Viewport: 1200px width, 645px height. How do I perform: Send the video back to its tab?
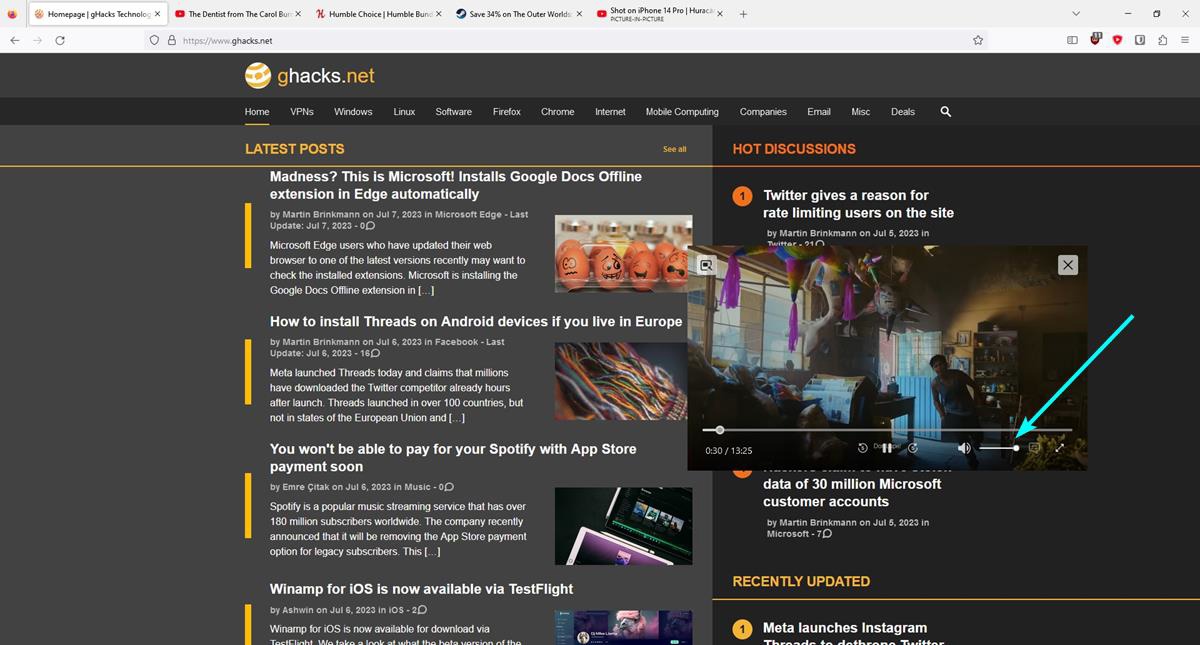click(x=707, y=265)
